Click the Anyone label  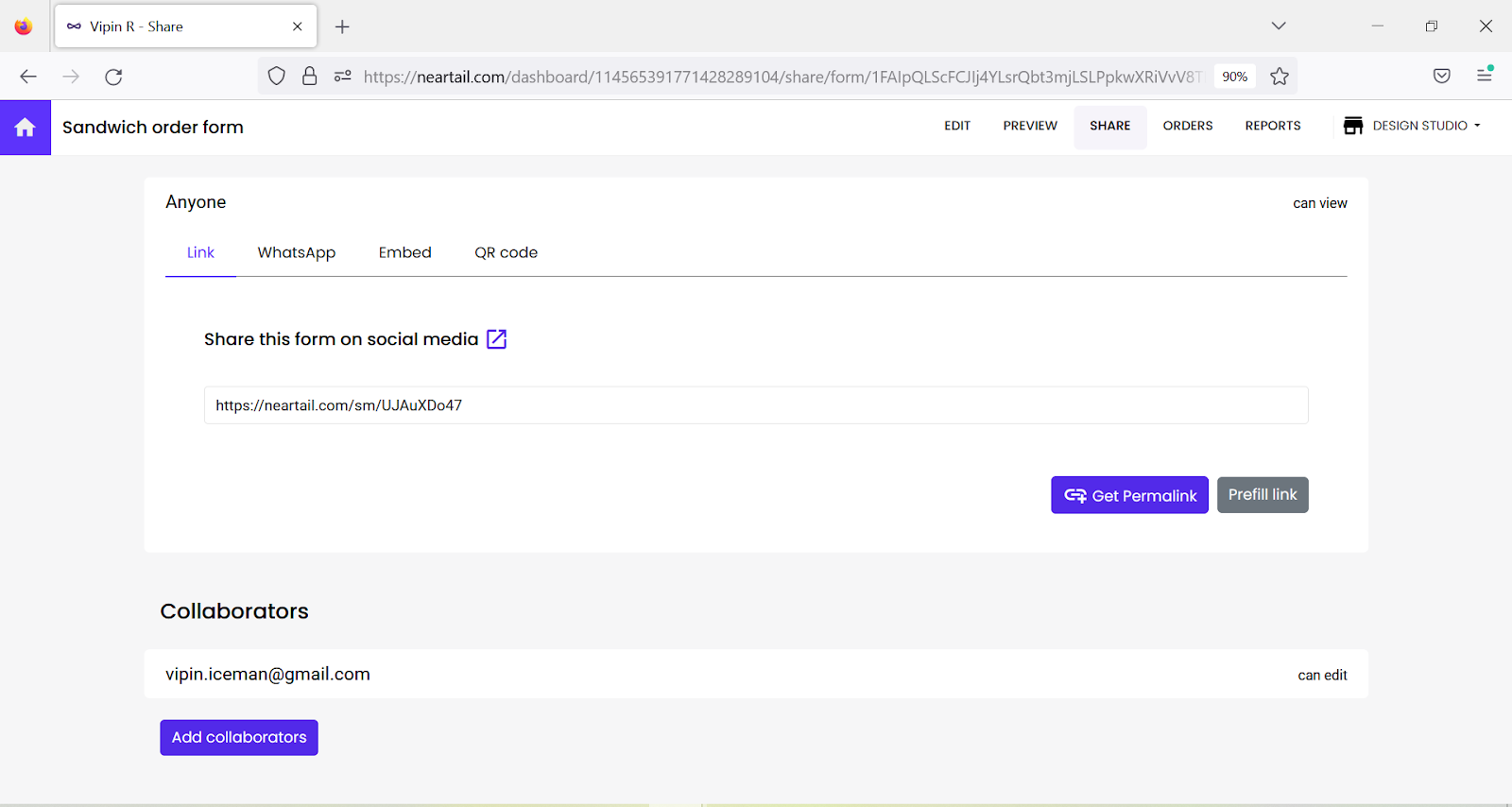pyautogui.click(x=196, y=202)
